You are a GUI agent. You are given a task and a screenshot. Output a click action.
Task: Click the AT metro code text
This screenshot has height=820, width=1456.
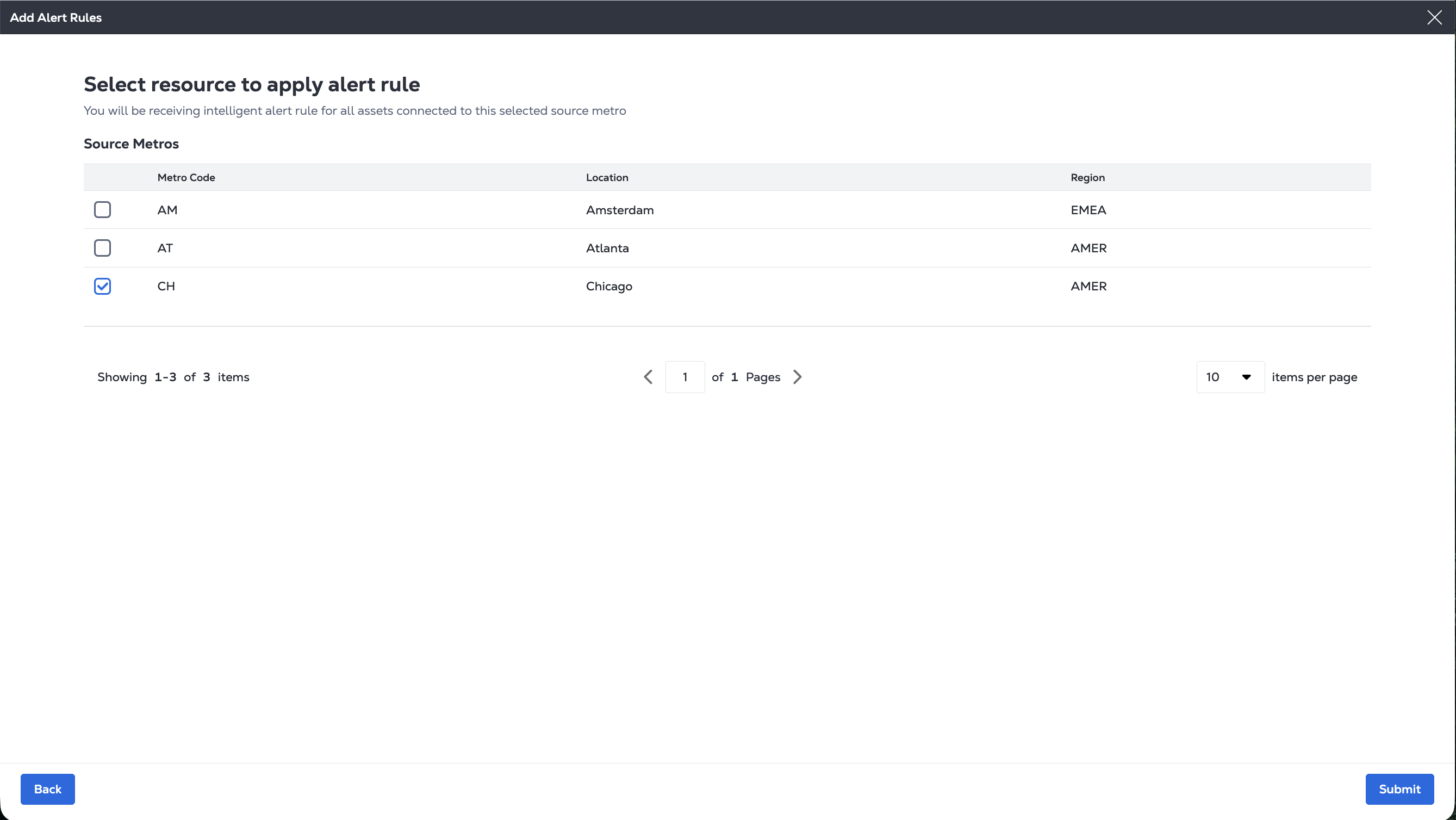[165, 248]
